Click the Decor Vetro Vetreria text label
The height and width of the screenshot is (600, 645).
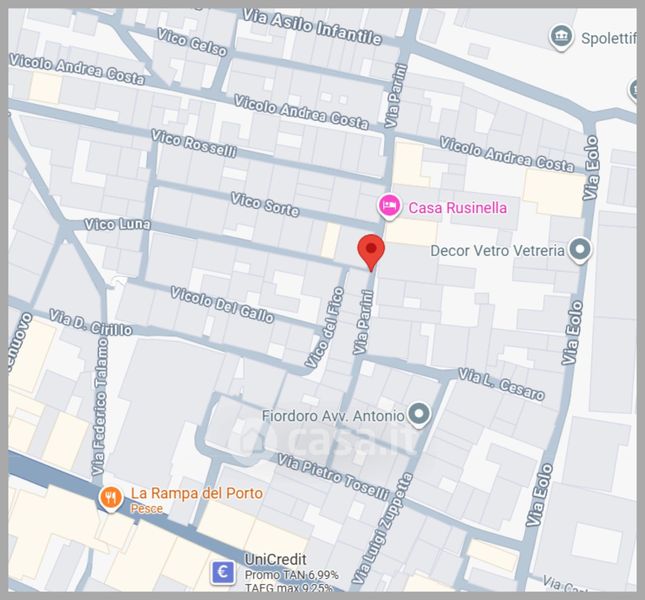[497, 251]
